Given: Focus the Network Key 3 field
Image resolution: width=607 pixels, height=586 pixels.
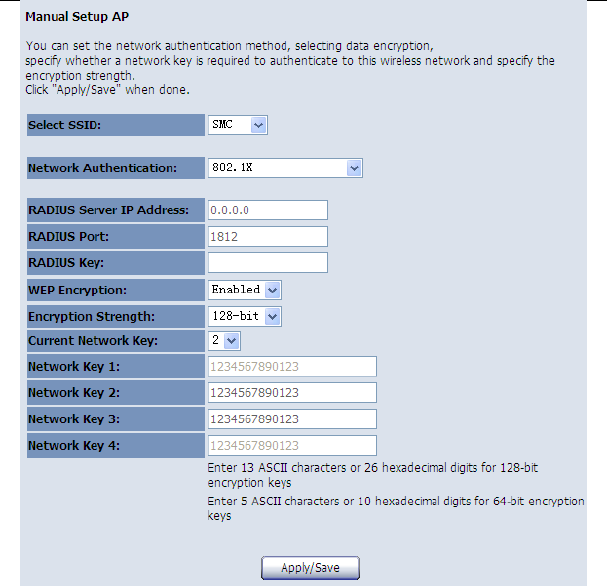Looking at the screenshot, I should (291, 419).
